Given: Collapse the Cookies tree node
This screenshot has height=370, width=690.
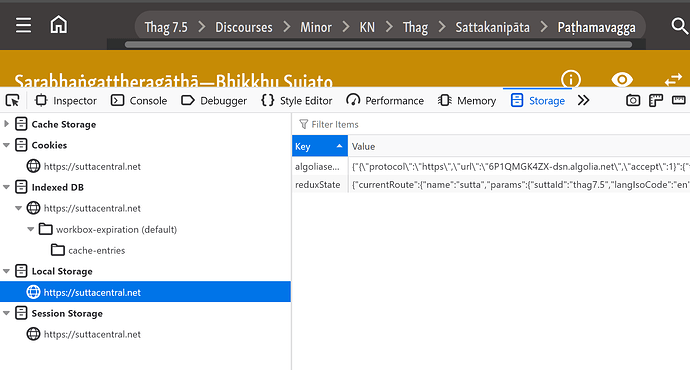Looking at the screenshot, I should coord(6,145).
